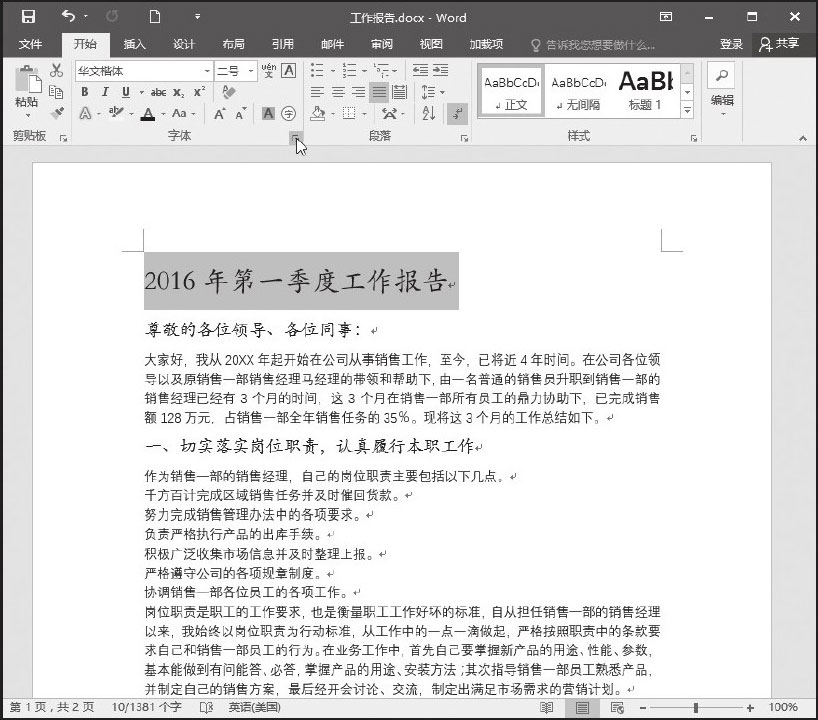Click the Grow Font size icon

coord(219,114)
